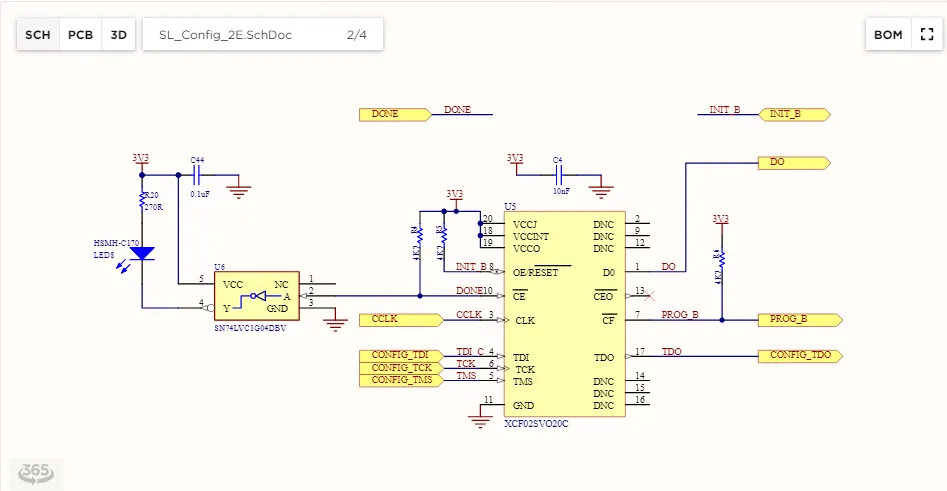Select capacitor C4 10nF
This screenshot has height=491, width=947.
pos(559,175)
